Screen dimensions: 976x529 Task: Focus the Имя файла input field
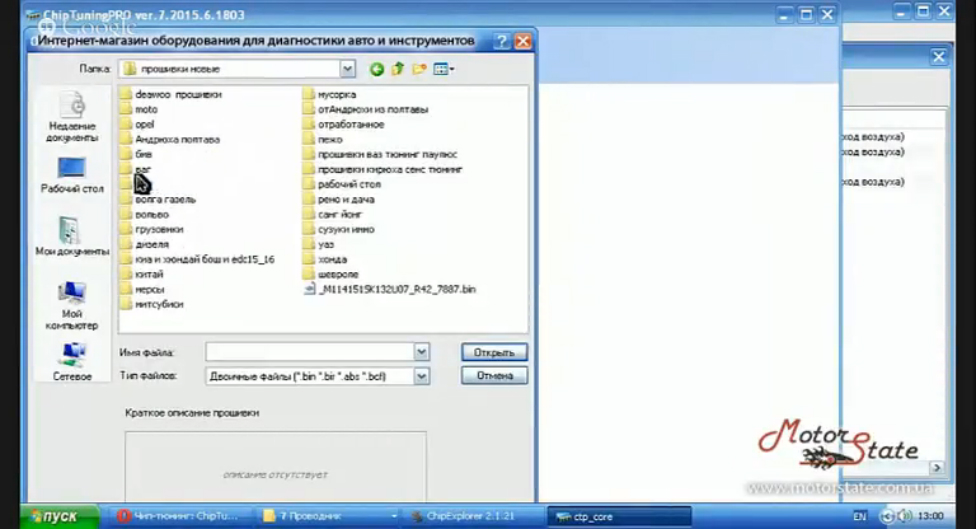310,352
